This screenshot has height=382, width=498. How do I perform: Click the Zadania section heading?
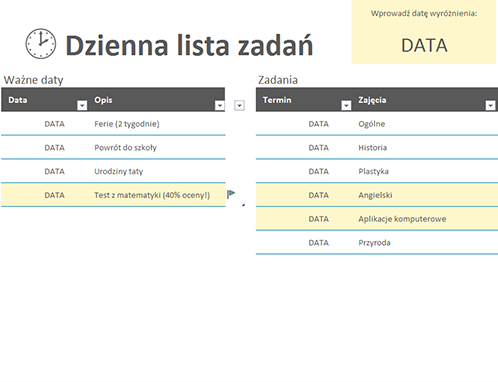tap(278, 80)
